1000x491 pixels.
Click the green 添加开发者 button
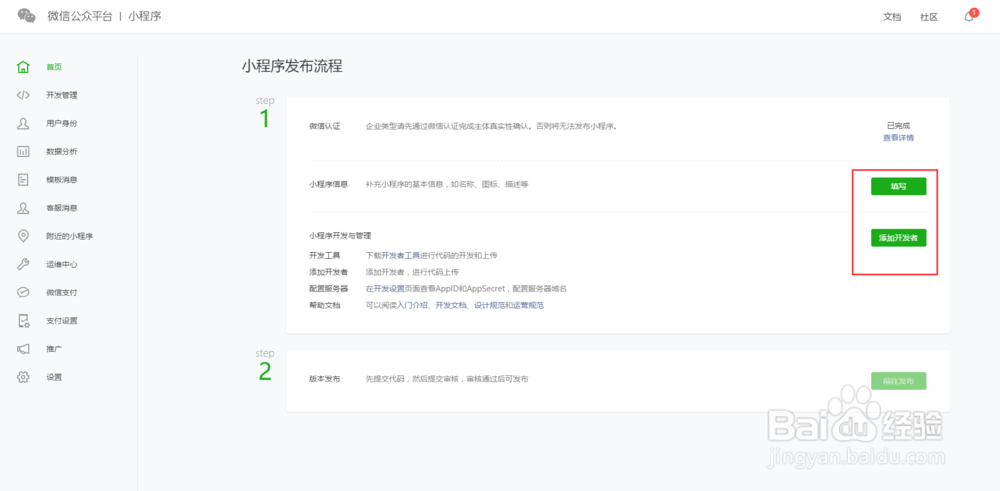coord(898,238)
